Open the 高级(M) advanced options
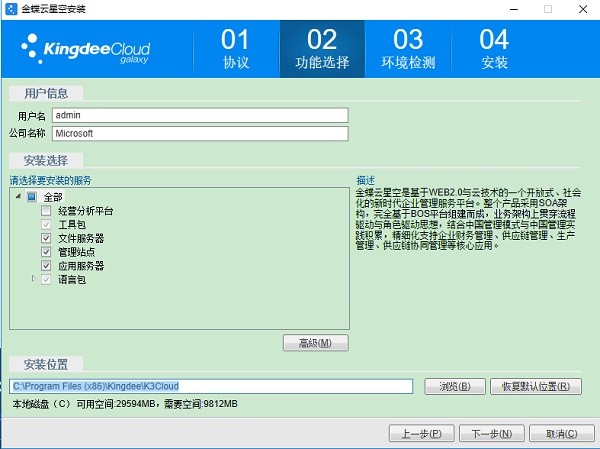Viewport: 600px width, 449px height. point(315,343)
